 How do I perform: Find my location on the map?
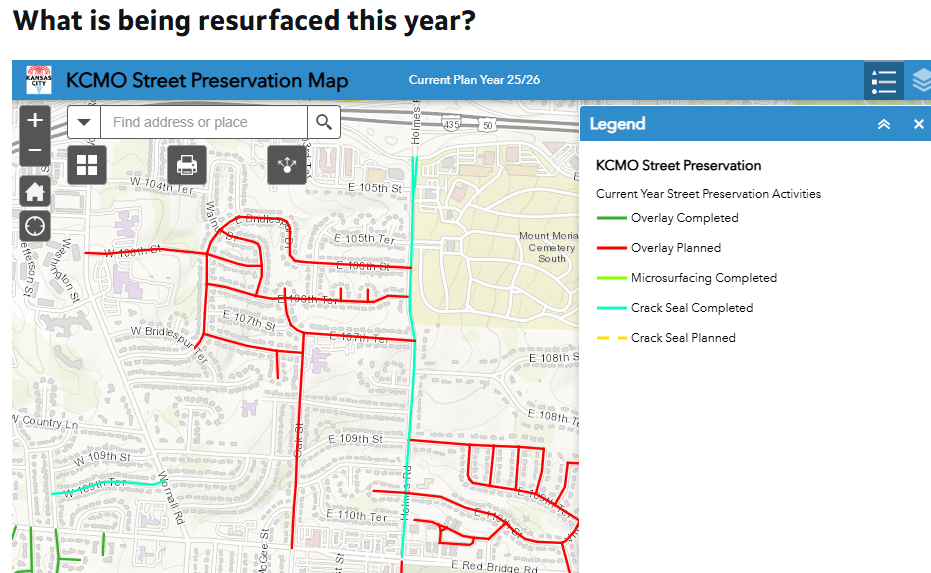35,225
